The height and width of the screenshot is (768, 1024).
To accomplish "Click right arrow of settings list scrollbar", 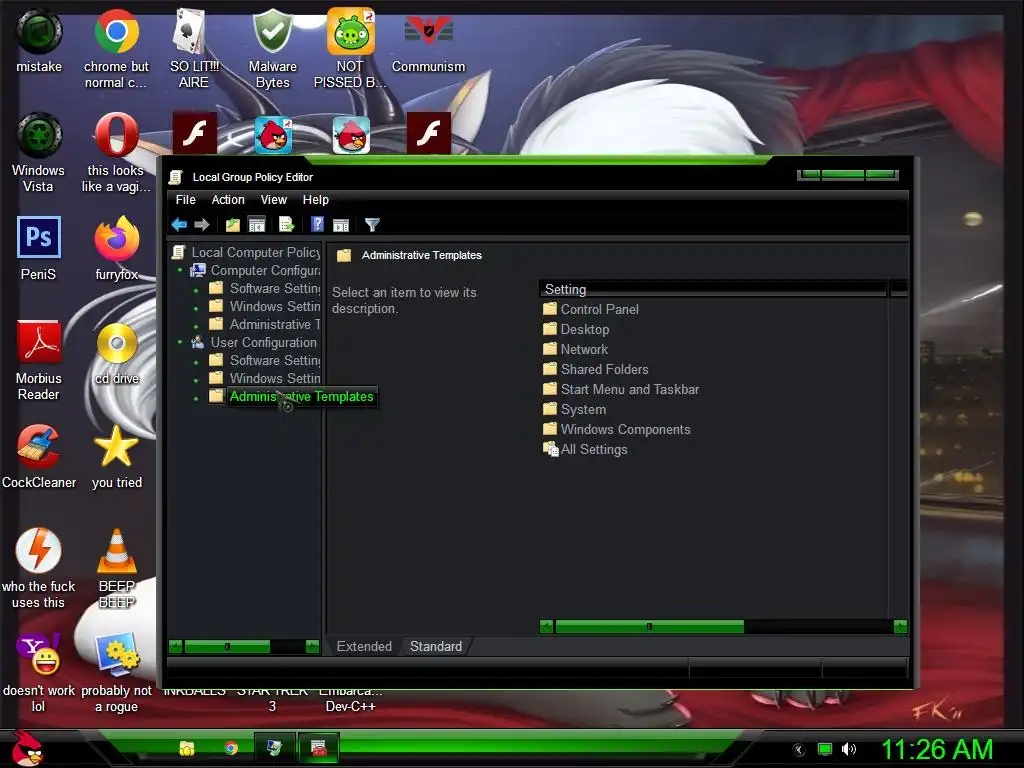I will [x=900, y=627].
